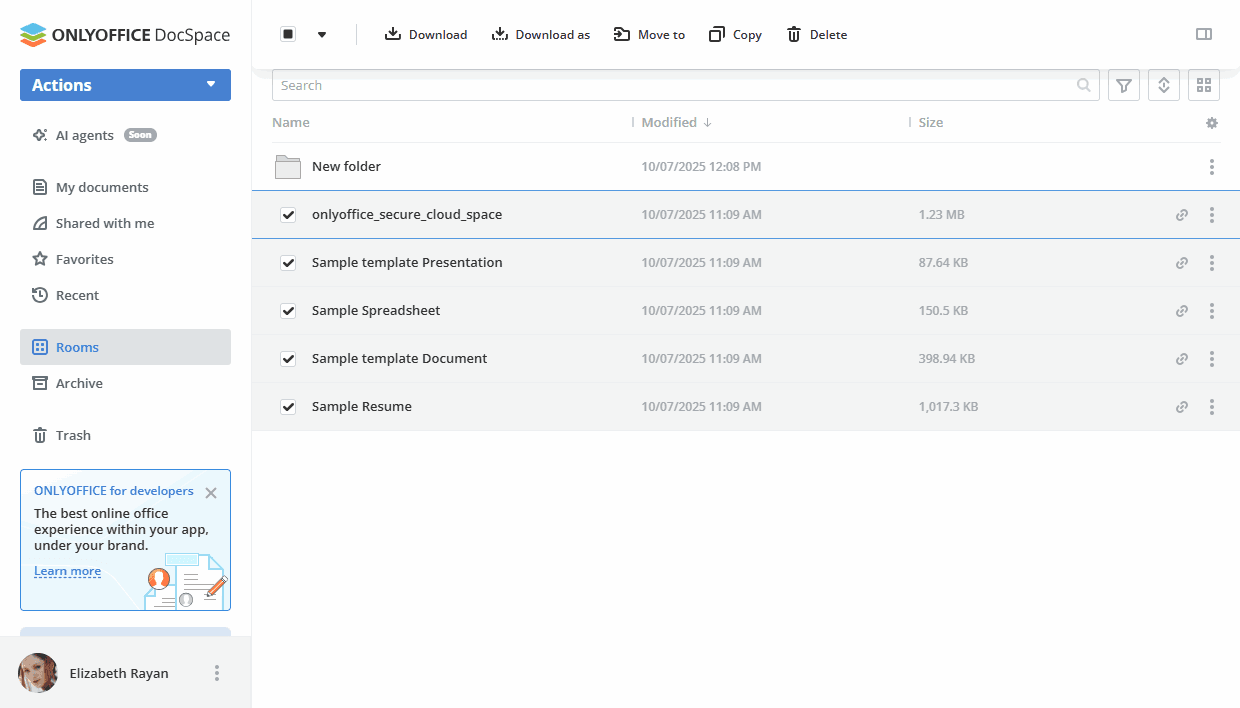Open New folder's three-dot menu
1240x708 pixels.
tap(1212, 167)
